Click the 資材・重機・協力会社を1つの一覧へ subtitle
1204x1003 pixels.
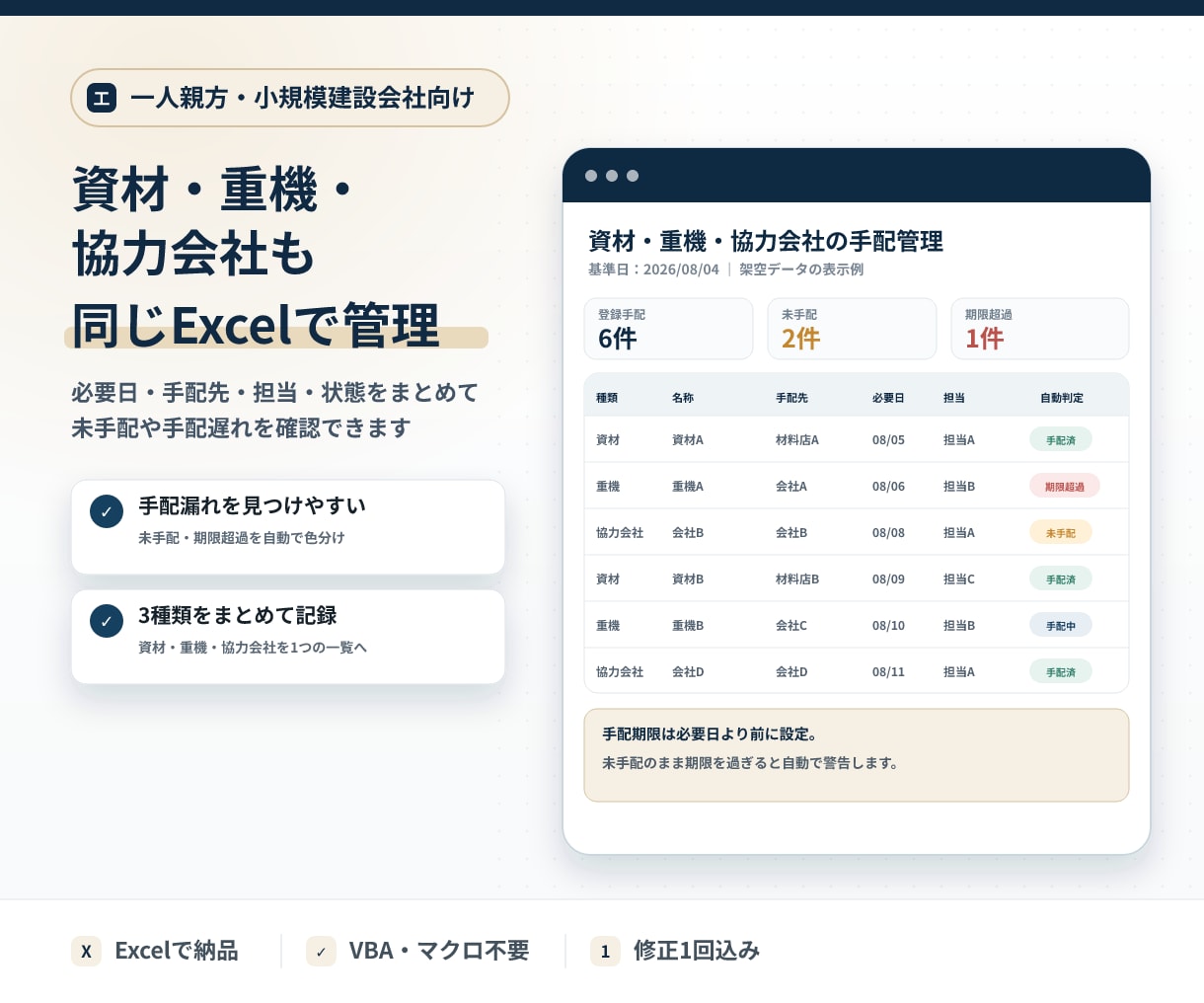(253, 648)
